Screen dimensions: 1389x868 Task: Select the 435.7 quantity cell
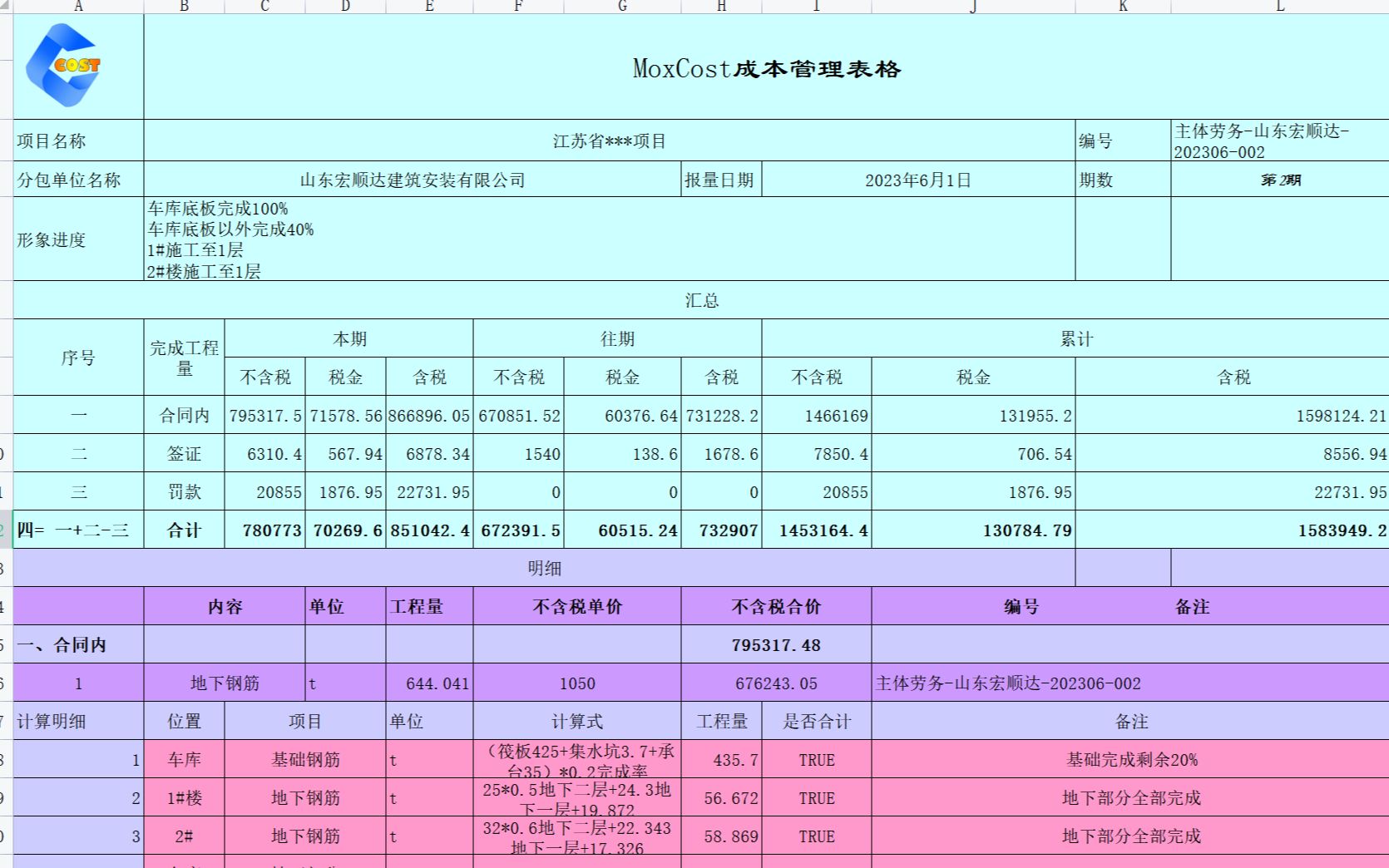[721, 759]
